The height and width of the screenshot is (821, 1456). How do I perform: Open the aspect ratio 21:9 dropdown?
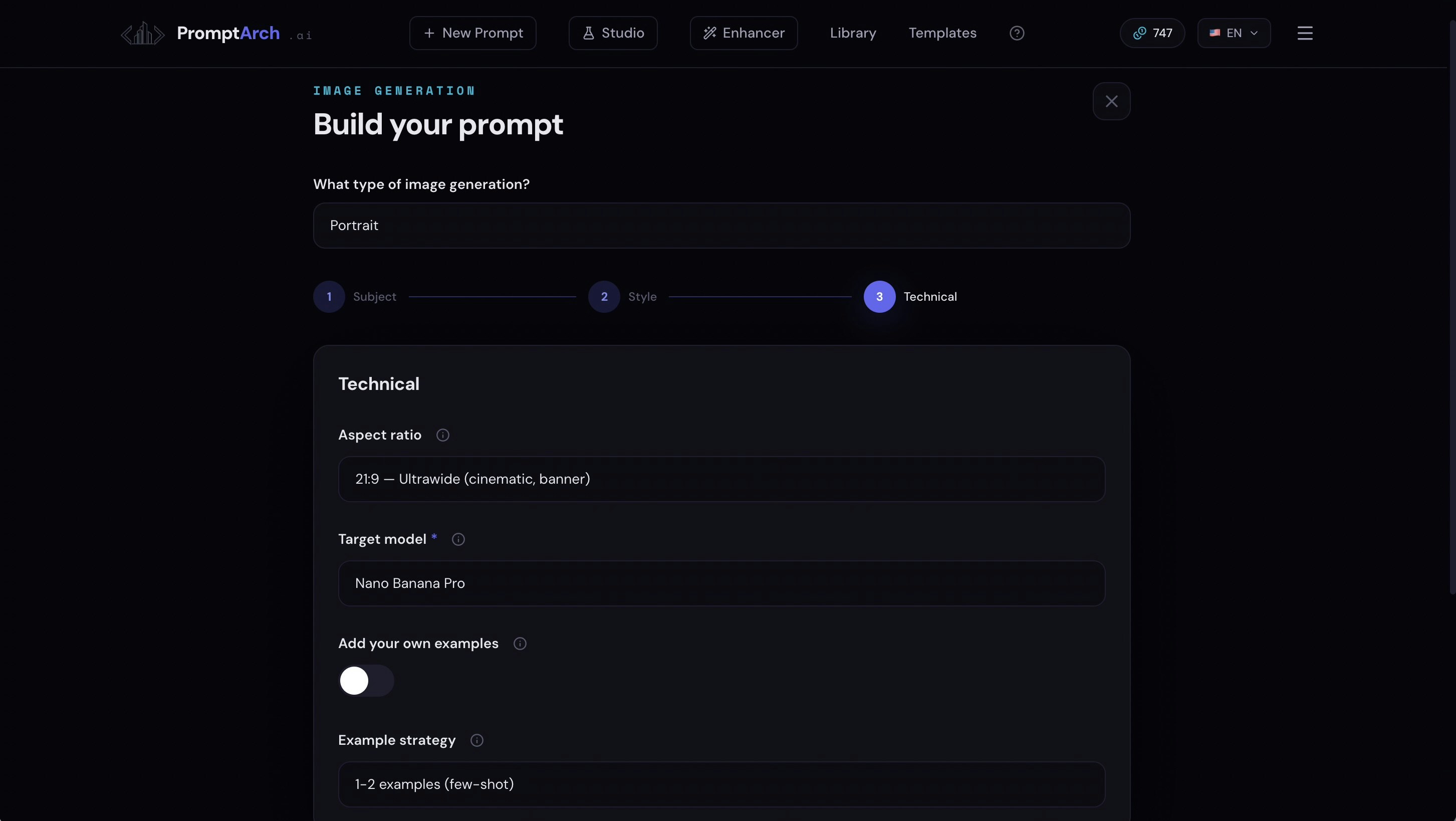pos(721,479)
